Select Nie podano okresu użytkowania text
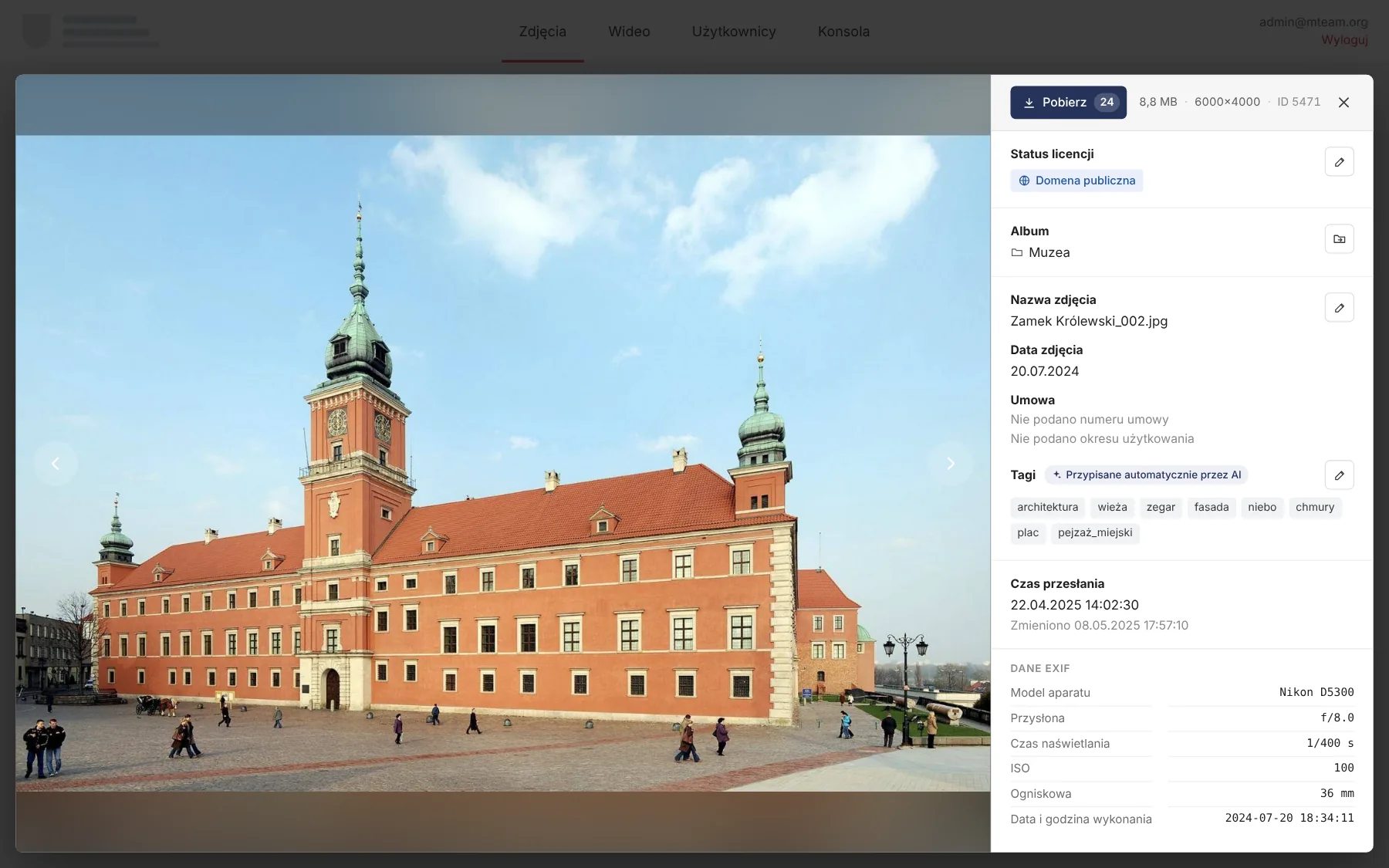Image resolution: width=1389 pixels, height=868 pixels. [1102, 439]
